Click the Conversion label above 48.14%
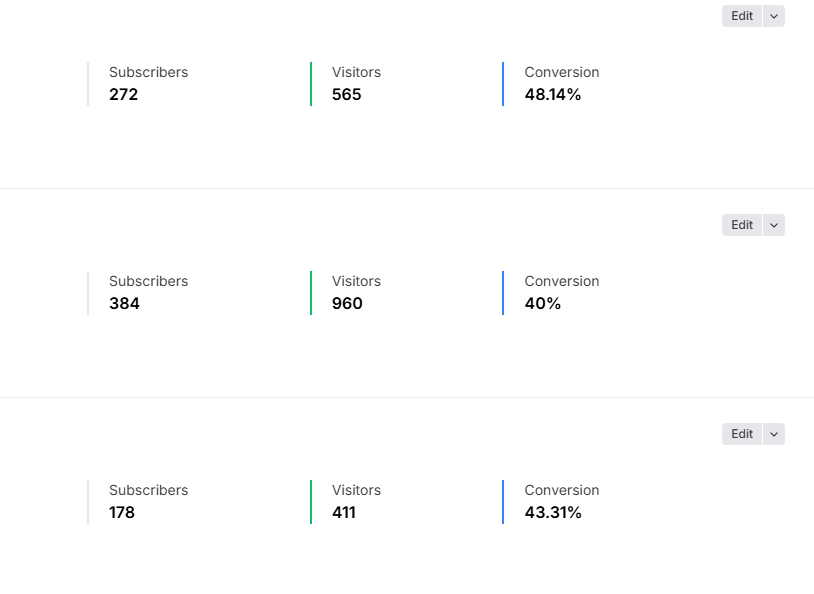Viewport: 814px width, 594px height. (x=561, y=72)
